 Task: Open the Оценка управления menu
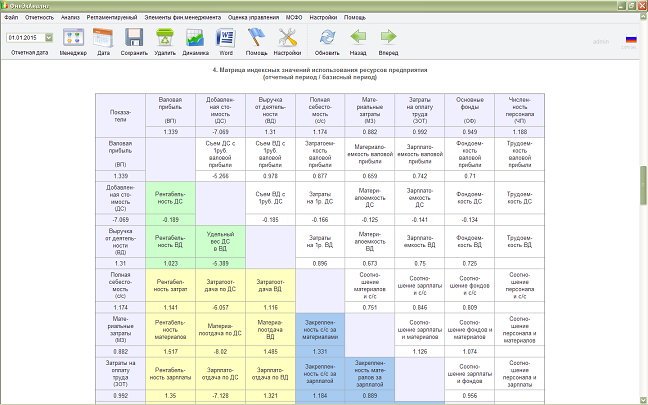253,17
